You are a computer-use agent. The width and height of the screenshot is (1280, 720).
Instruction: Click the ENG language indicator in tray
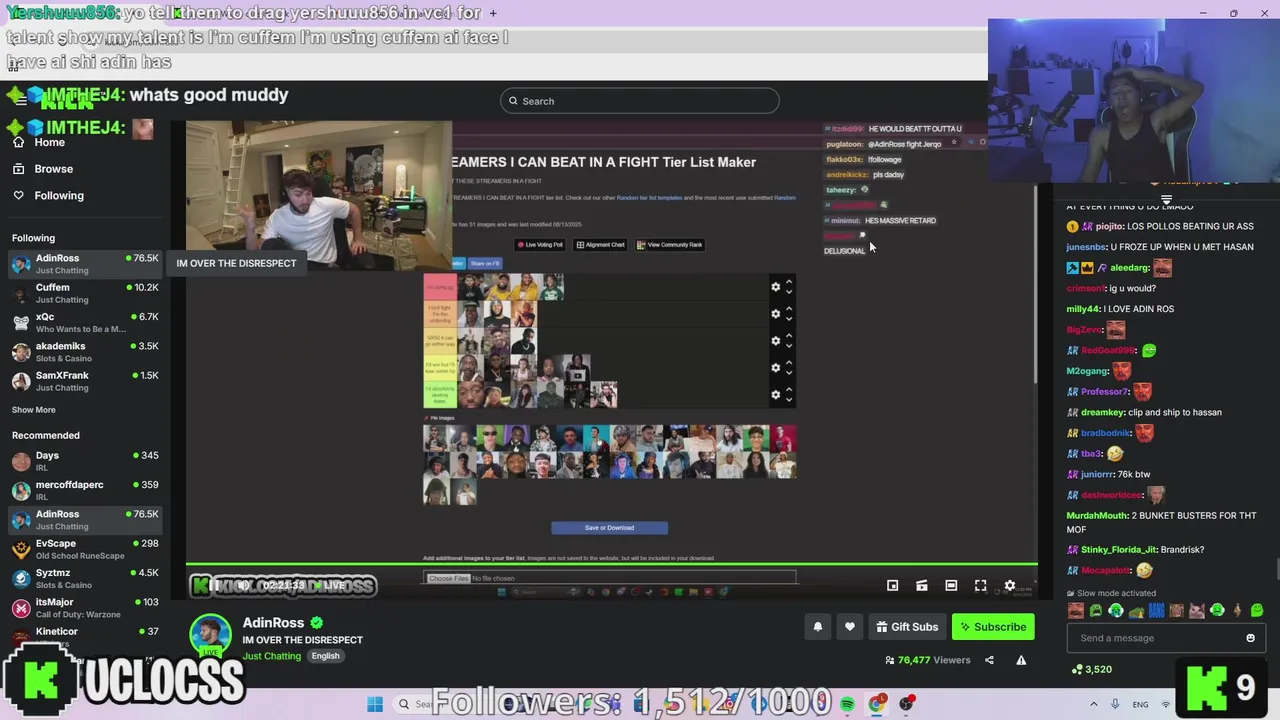1140,705
